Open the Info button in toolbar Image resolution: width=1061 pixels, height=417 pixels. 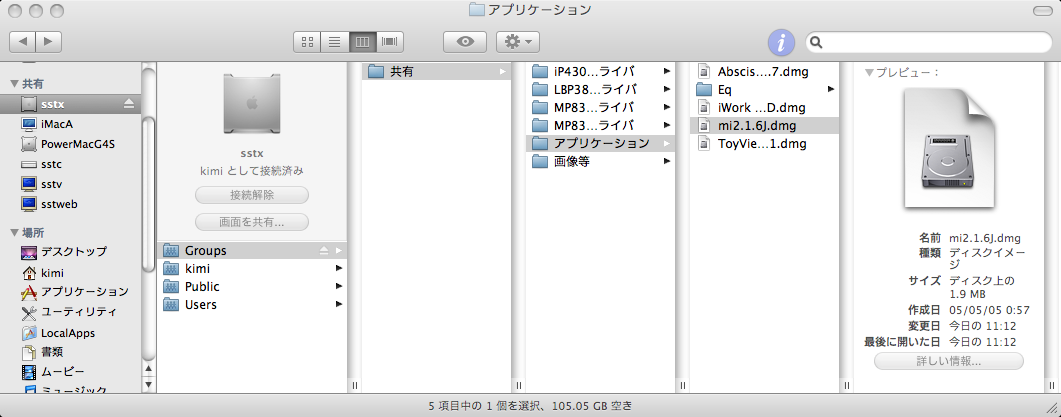point(781,42)
